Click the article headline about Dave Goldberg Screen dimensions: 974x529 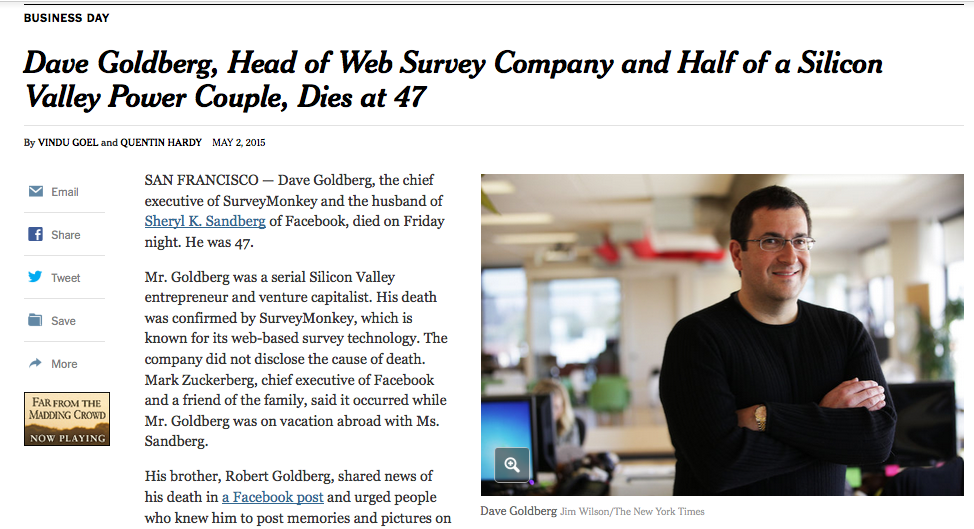(x=453, y=79)
